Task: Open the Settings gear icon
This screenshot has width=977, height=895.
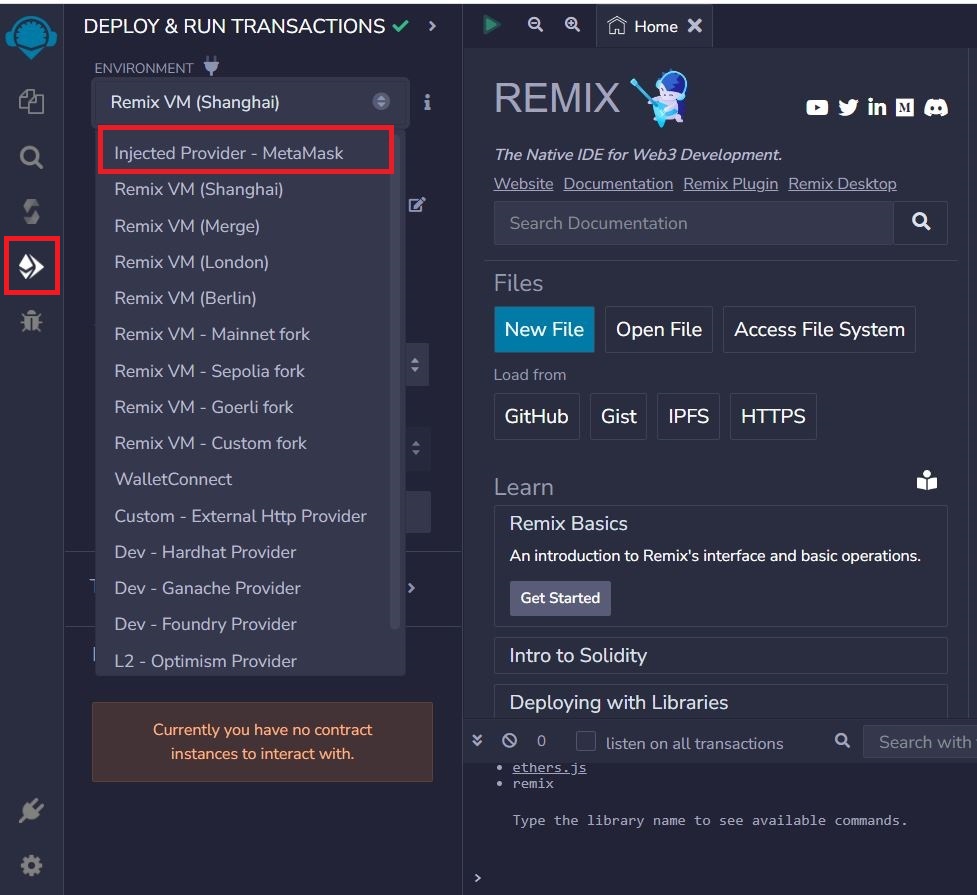Action: 31,865
